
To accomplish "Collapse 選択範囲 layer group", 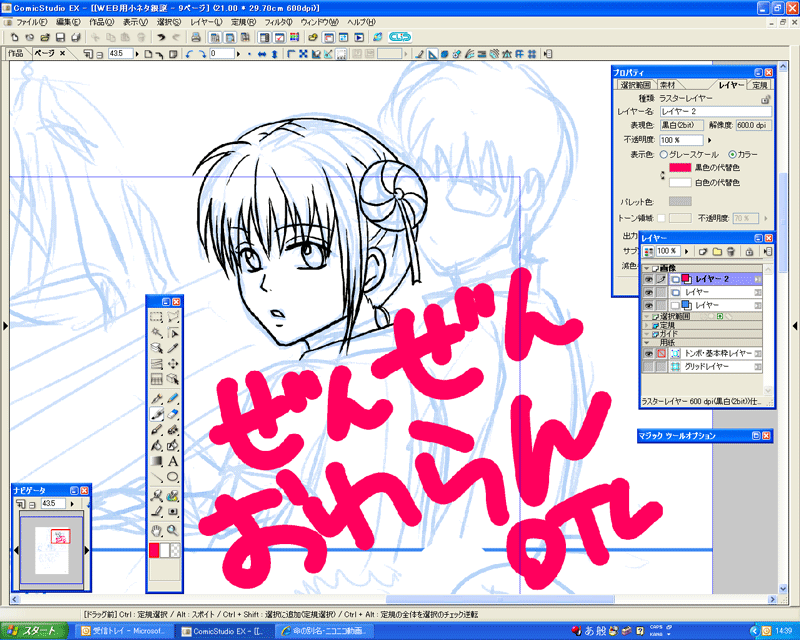I will point(647,316).
